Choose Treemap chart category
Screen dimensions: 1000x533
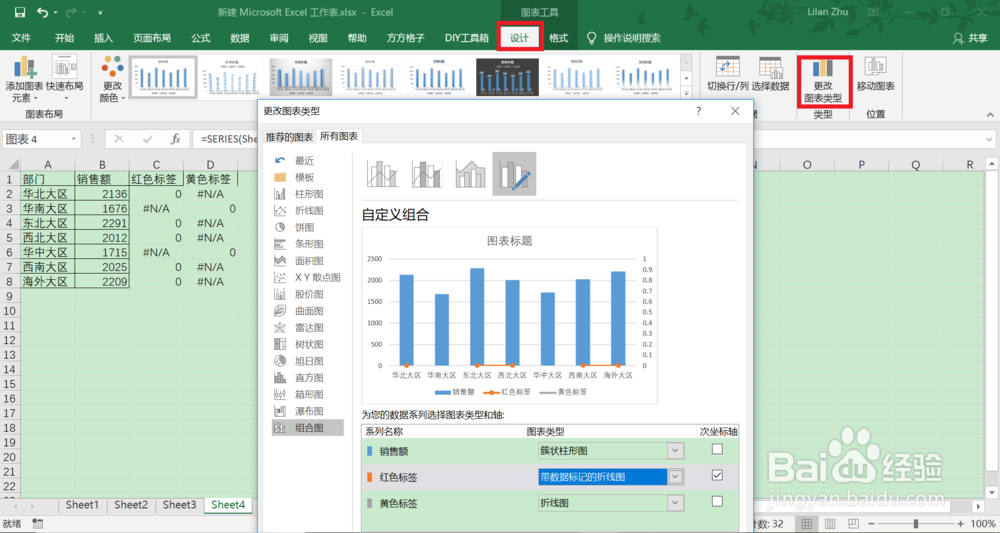(x=308, y=344)
